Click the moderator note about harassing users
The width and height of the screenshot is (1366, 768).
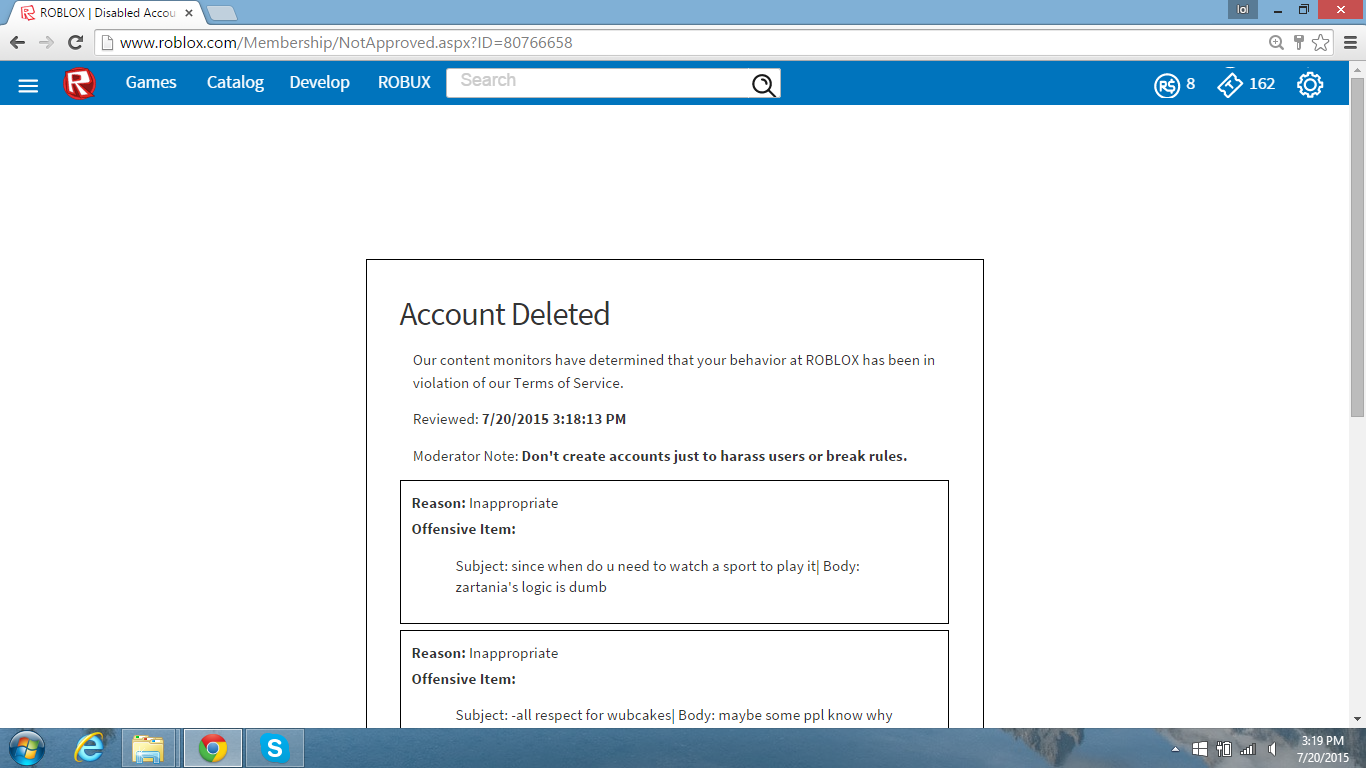click(714, 456)
